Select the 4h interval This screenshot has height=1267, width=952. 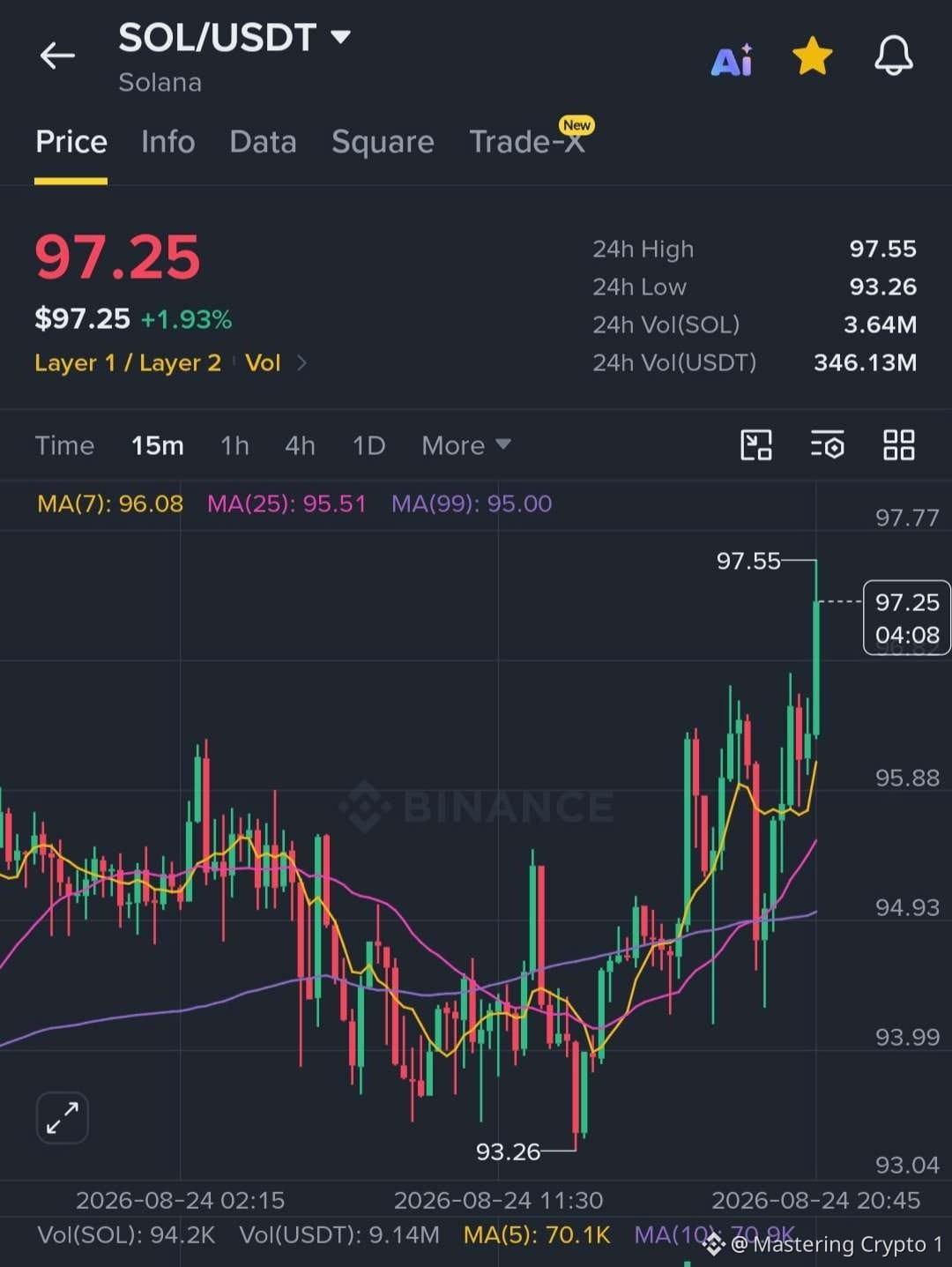point(300,445)
